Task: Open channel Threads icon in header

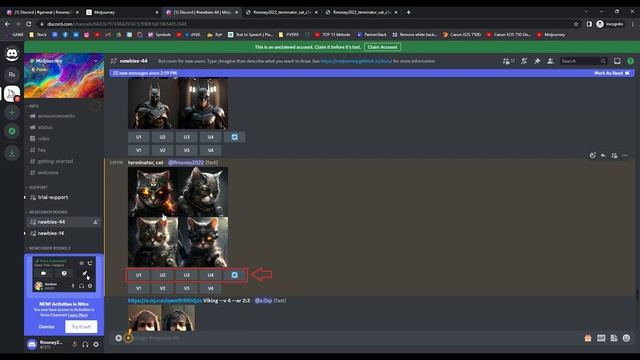Action: (507, 61)
